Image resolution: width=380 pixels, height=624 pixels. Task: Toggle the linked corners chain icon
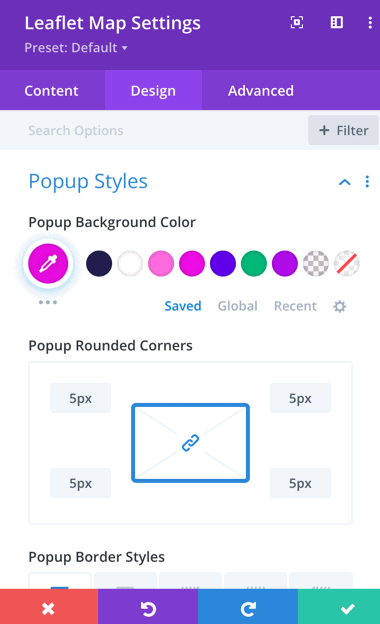click(x=190, y=443)
